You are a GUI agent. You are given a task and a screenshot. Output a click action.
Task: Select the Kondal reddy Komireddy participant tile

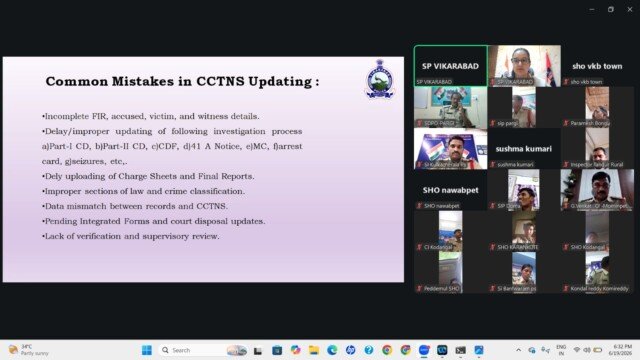click(598, 272)
